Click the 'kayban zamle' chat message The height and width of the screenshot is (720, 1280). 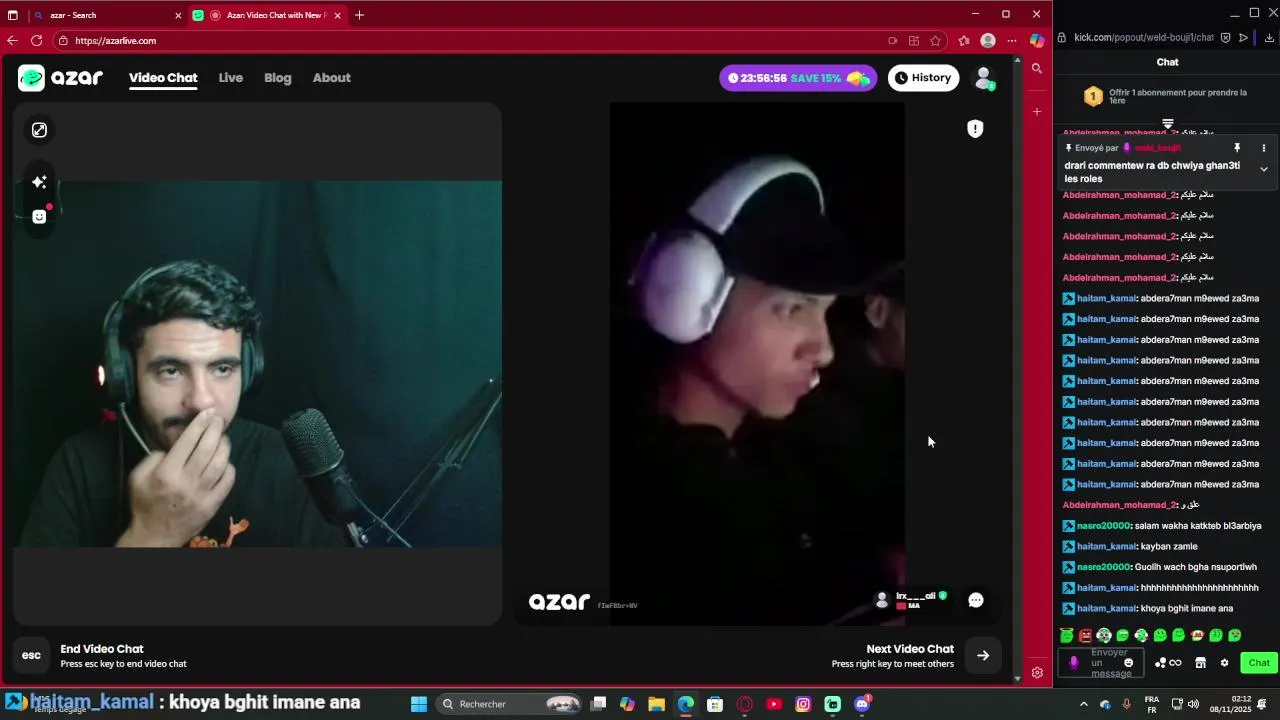coord(1169,547)
